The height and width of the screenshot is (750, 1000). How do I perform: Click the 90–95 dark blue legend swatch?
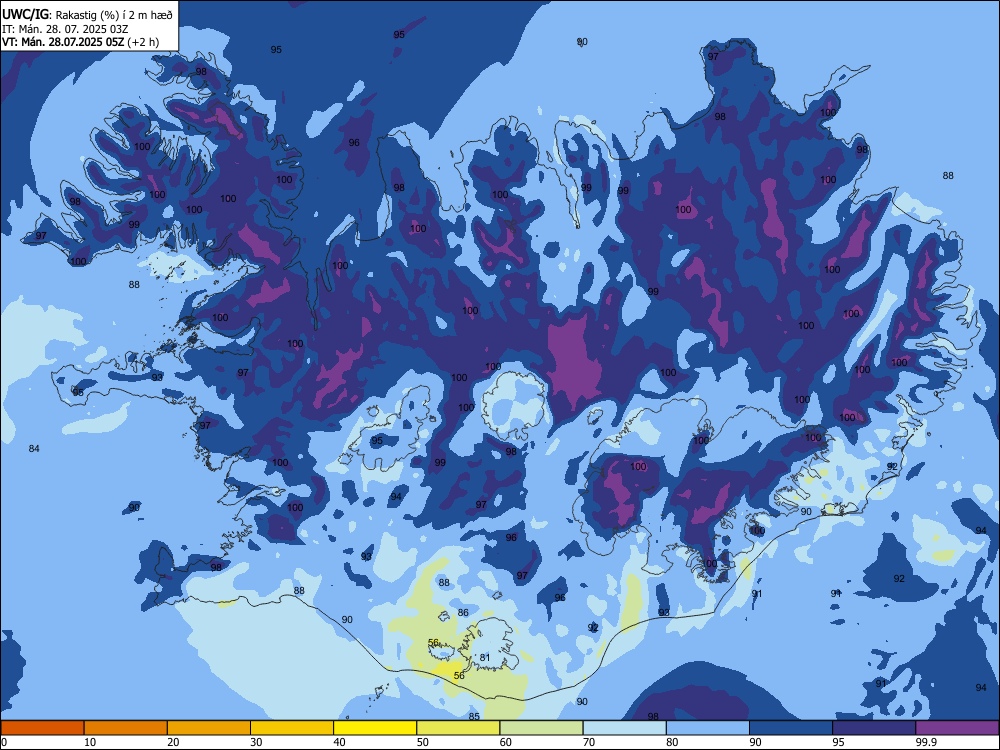point(791,728)
